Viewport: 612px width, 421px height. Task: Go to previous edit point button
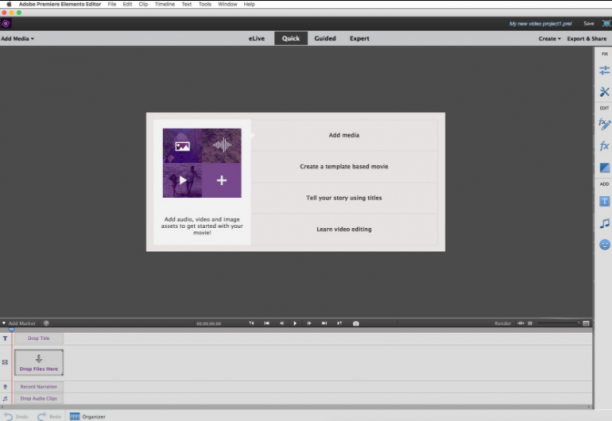(x=267, y=323)
